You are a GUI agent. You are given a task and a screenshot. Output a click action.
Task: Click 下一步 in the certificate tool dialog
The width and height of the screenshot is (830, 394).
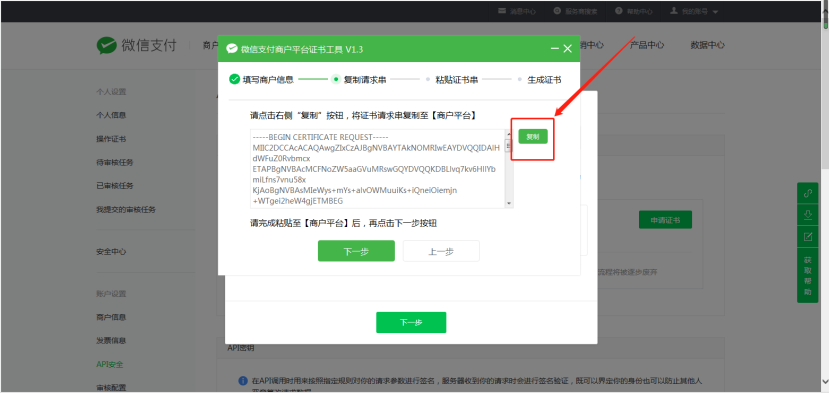pos(356,251)
